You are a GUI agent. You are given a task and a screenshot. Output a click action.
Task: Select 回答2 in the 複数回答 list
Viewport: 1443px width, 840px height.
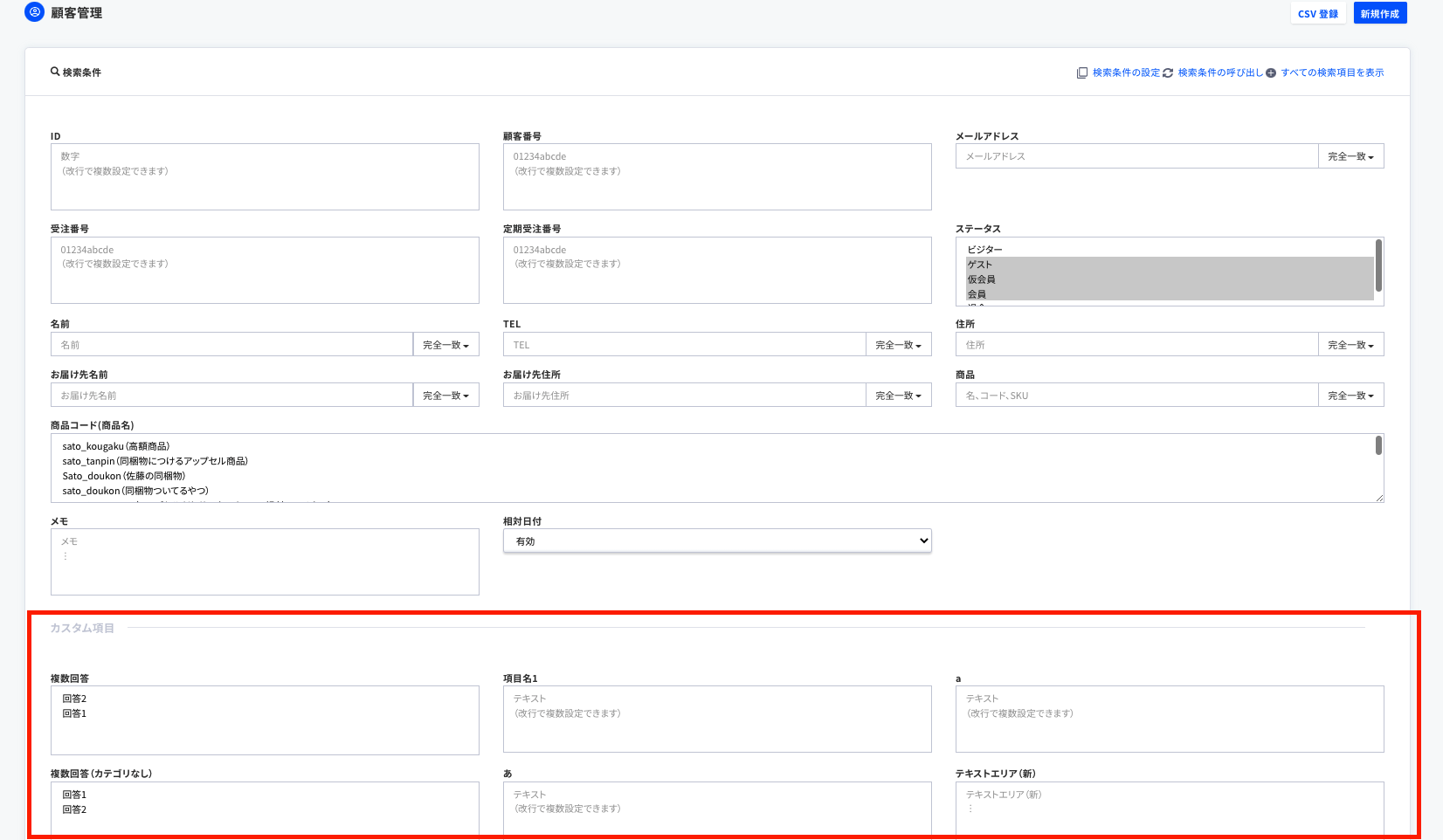pos(75,699)
